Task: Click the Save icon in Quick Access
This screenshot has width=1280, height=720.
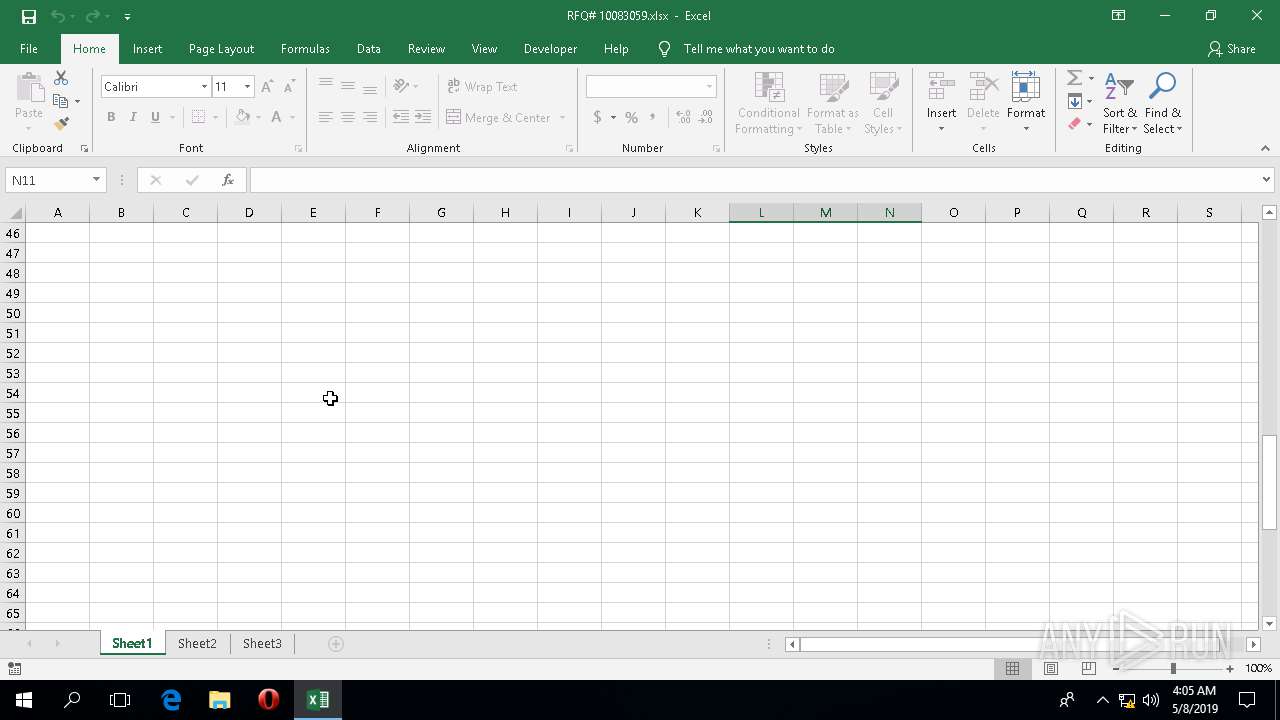Action: [x=28, y=16]
